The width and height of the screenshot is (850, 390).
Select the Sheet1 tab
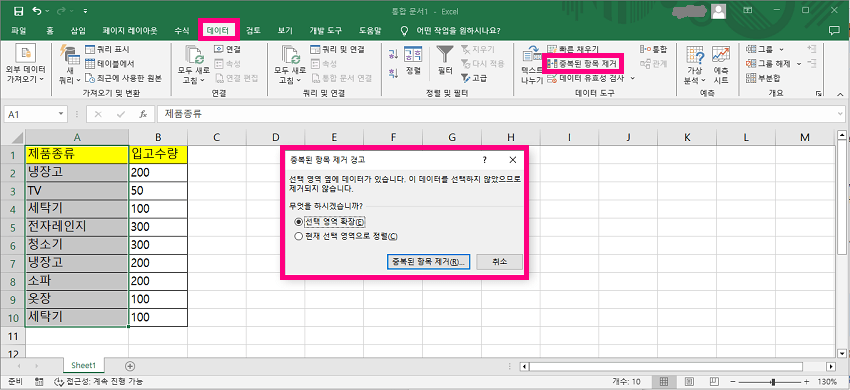coord(83,366)
